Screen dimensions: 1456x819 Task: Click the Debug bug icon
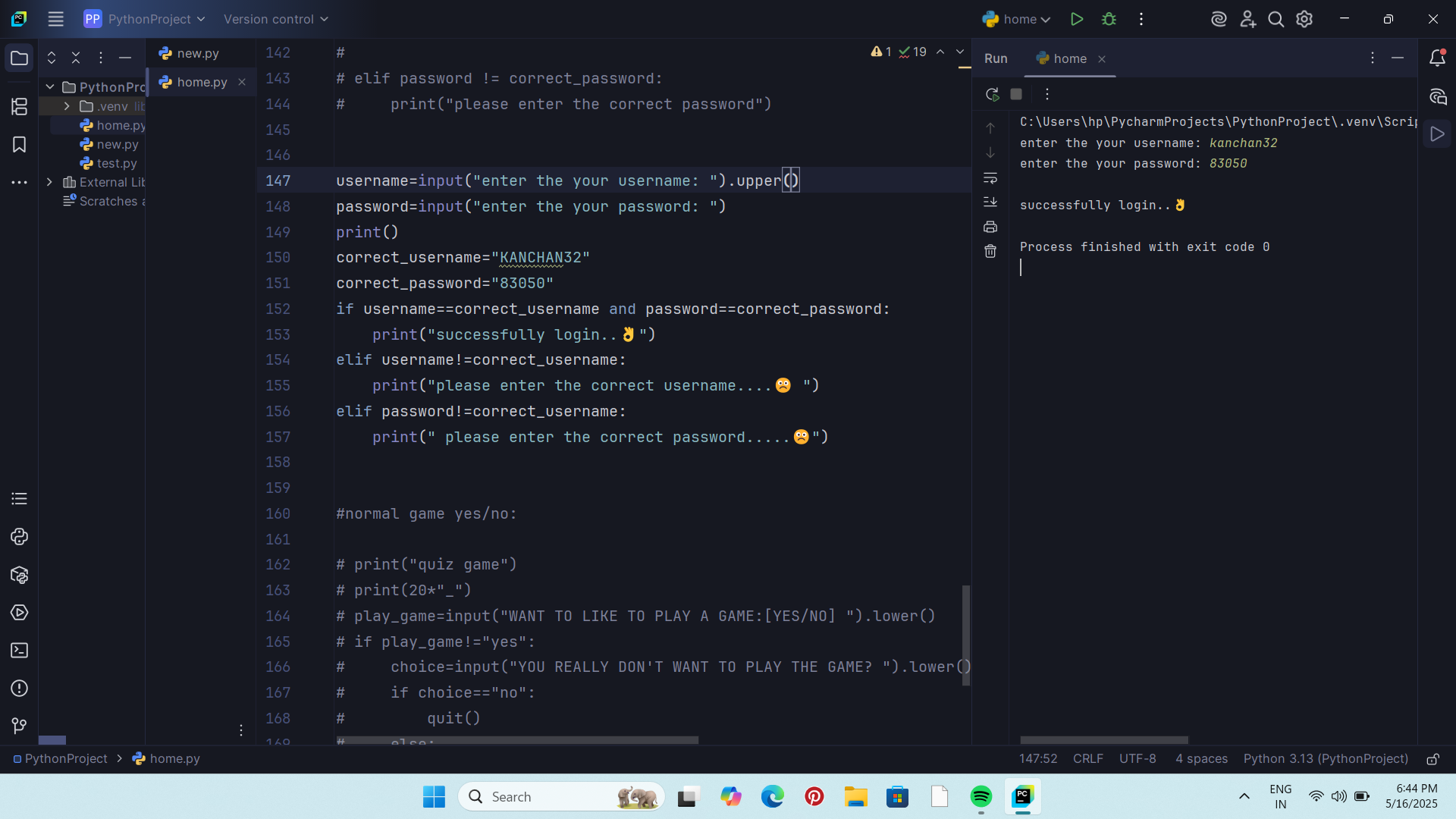coord(1109,19)
